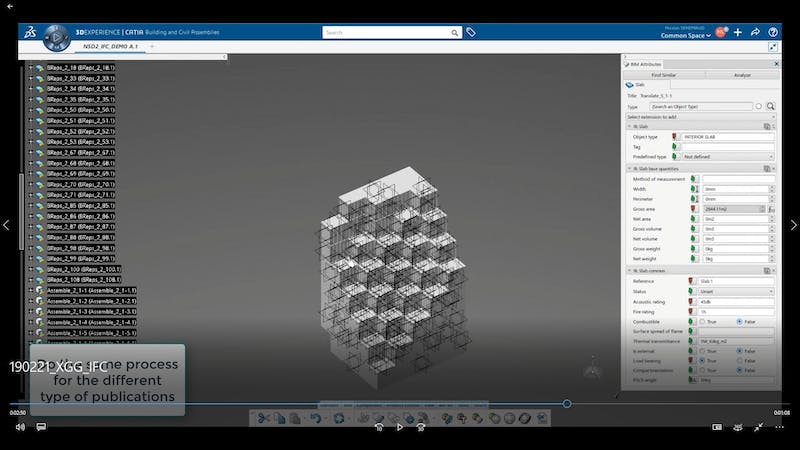800x450 pixels.
Task: Click the Find Similar button
Action: point(664,75)
